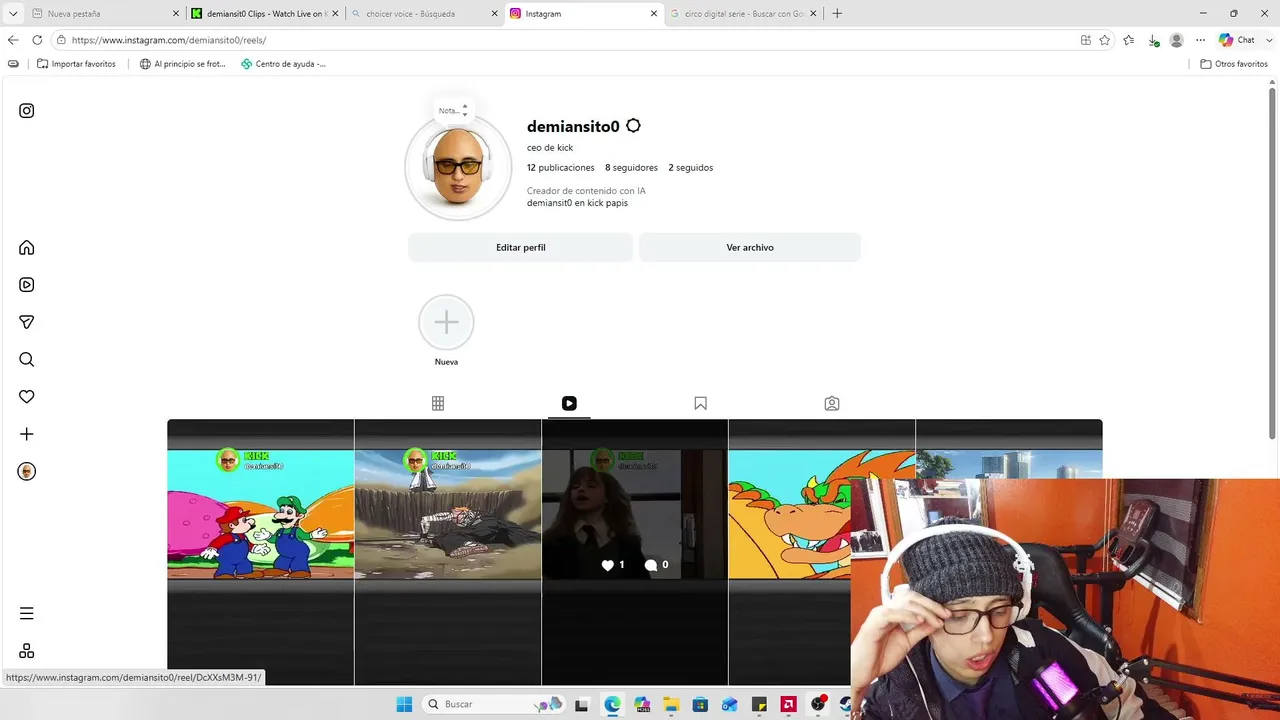This screenshot has height=720, width=1280.
Task: Open the Mario and Luigi reel
Action: tap(260, 552)
